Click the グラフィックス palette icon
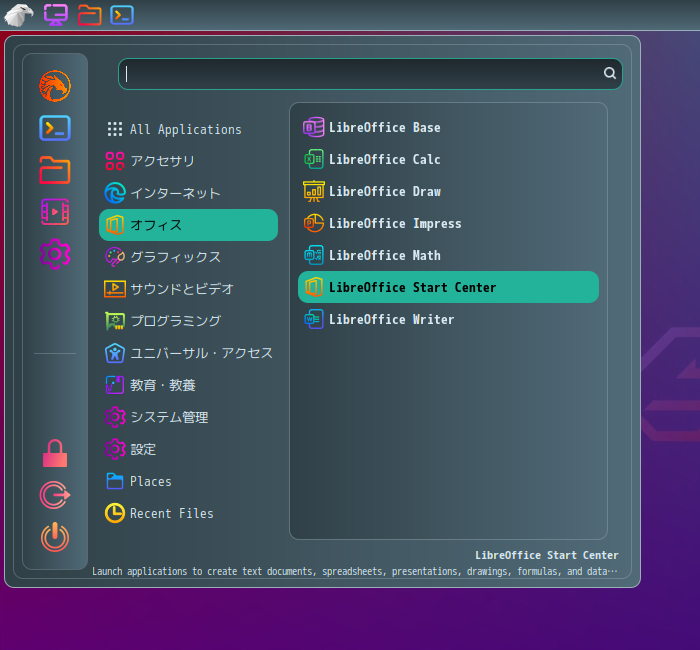The width and height of the screenshot is (700, 650). click(x=115, y=257)
